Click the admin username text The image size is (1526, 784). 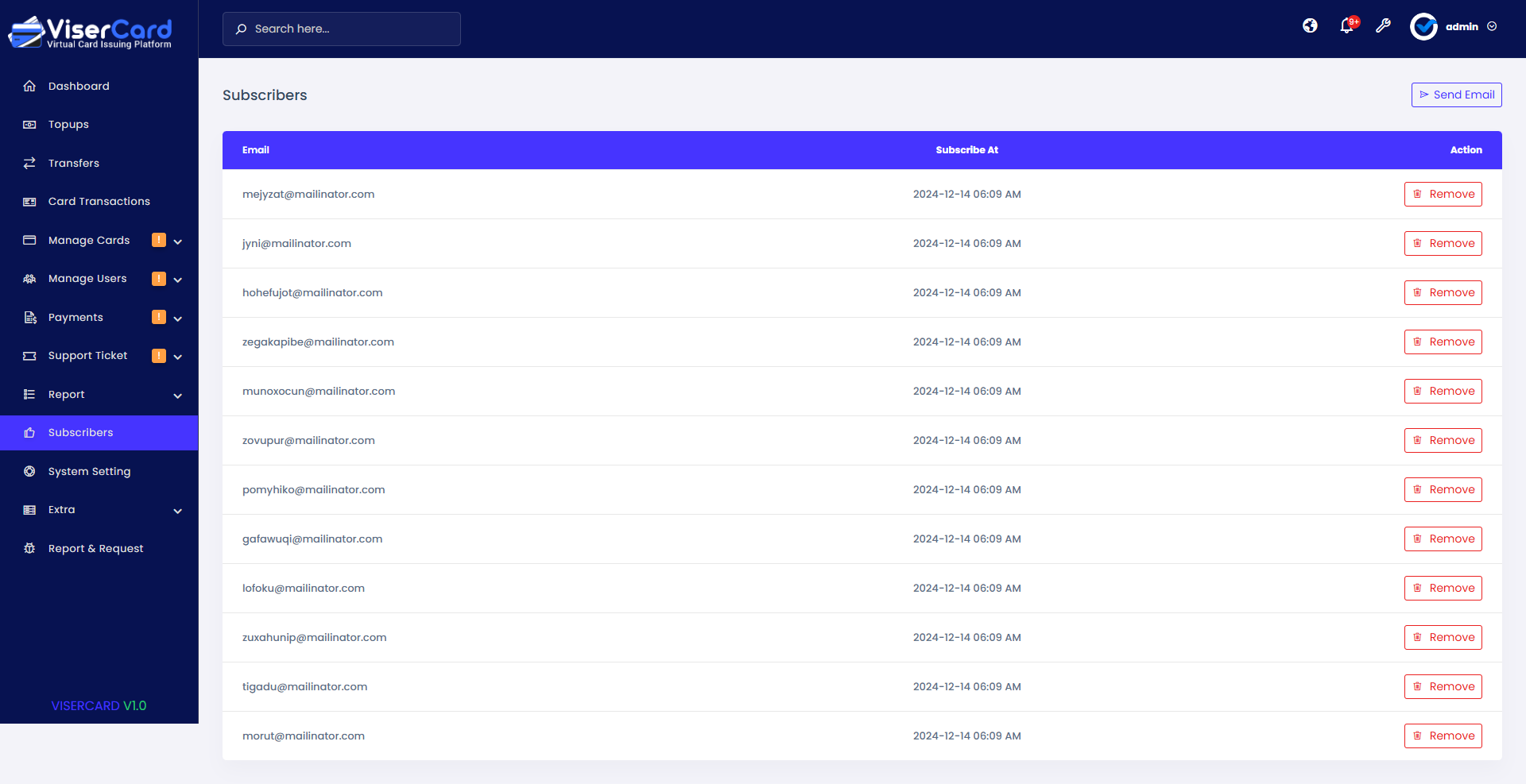click(1462, 26)
